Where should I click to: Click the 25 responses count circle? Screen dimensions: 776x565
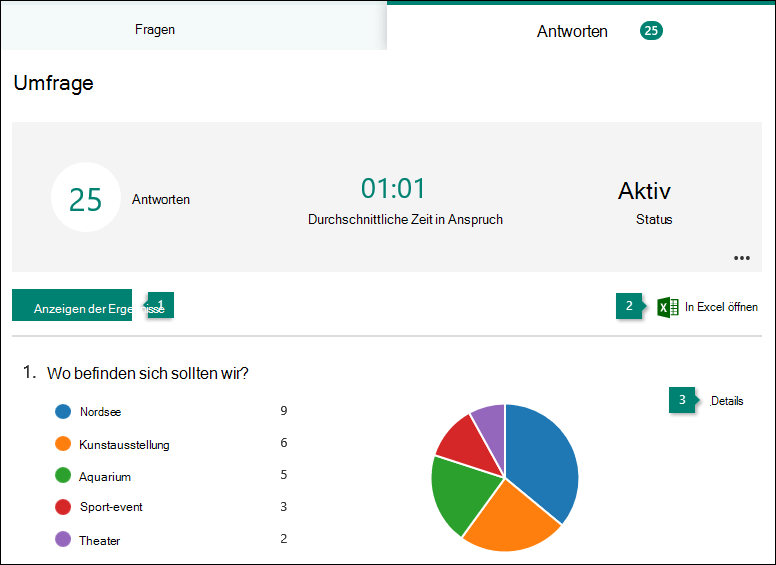point(86,197)
